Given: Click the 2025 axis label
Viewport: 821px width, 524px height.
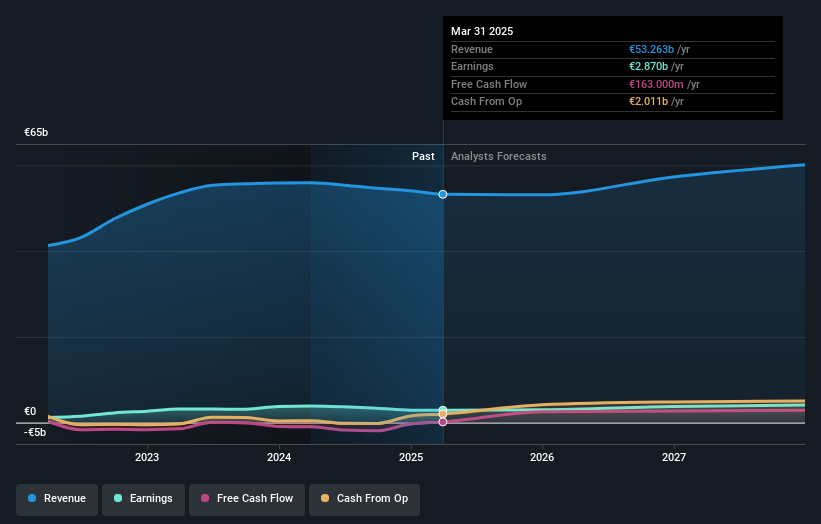Looking at the screenshot, I should 411,458.
